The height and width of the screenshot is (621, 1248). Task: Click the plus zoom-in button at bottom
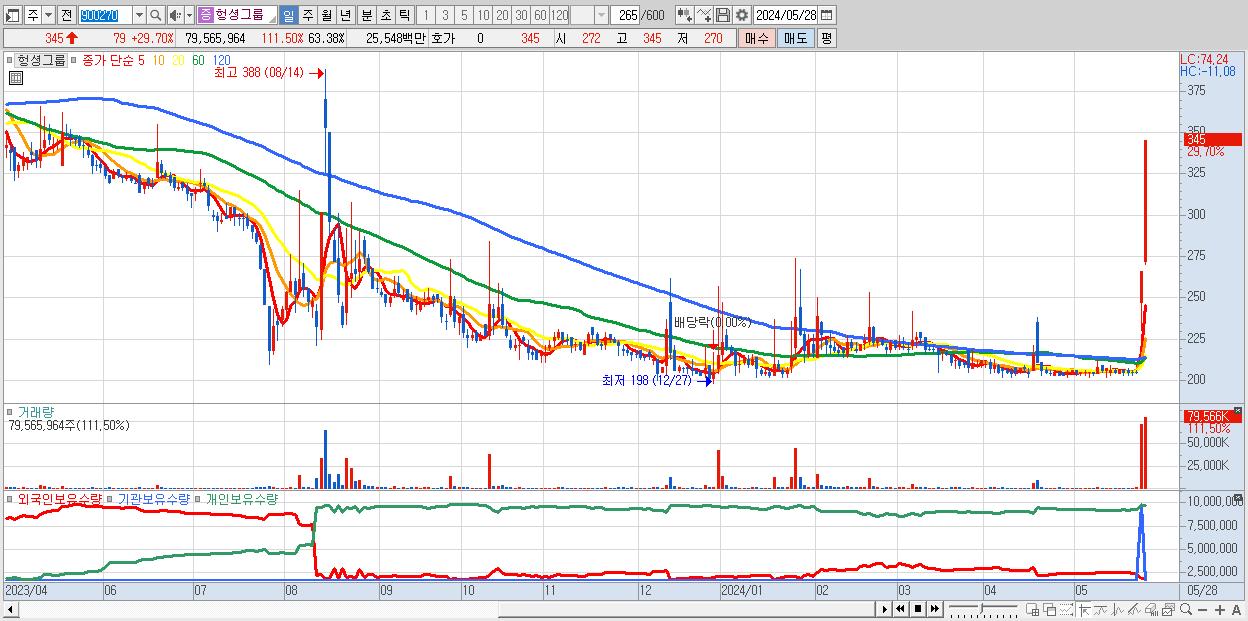(x=1219, y=610)
